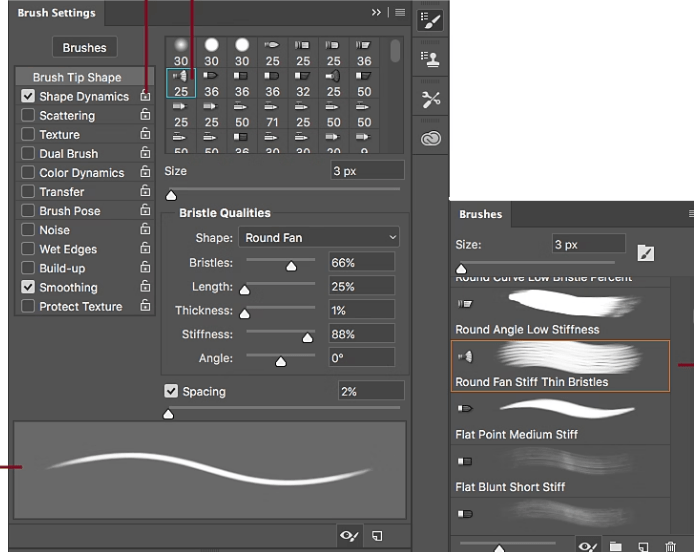The height and width of the screenshot is (552, 694).
Task: Toggle lock icon beside Wet Edges
Action: [145, 248]
